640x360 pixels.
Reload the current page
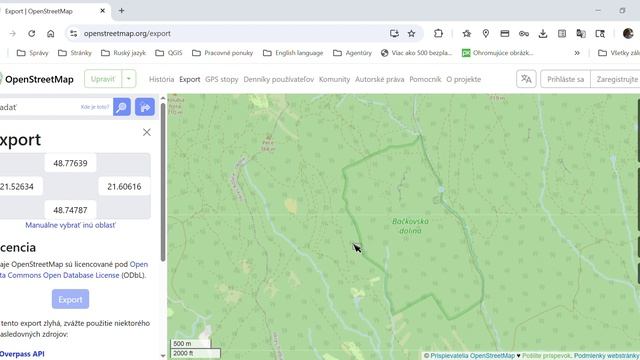31,33
